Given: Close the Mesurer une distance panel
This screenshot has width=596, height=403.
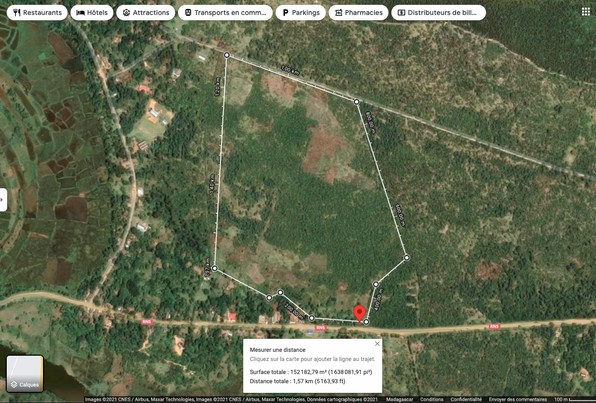Looking at the screenshot, I should click(x=377, y=344).
